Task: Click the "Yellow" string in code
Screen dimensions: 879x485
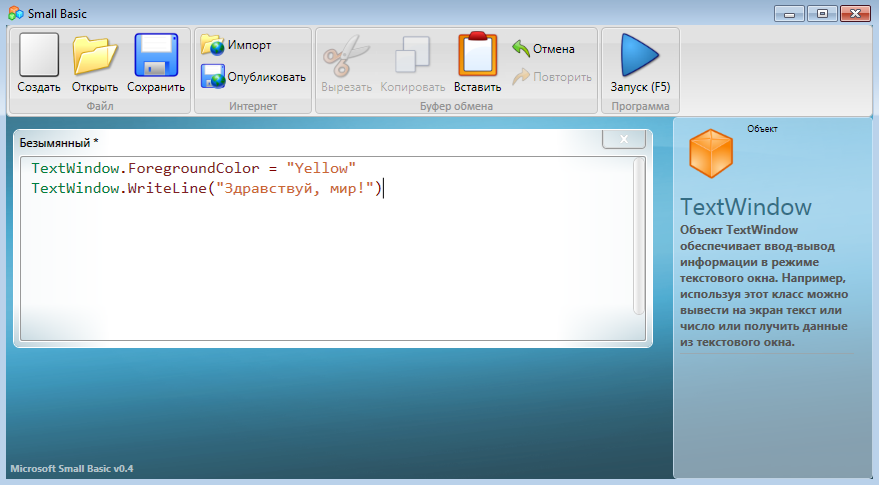Action: [x=321, y=168]
